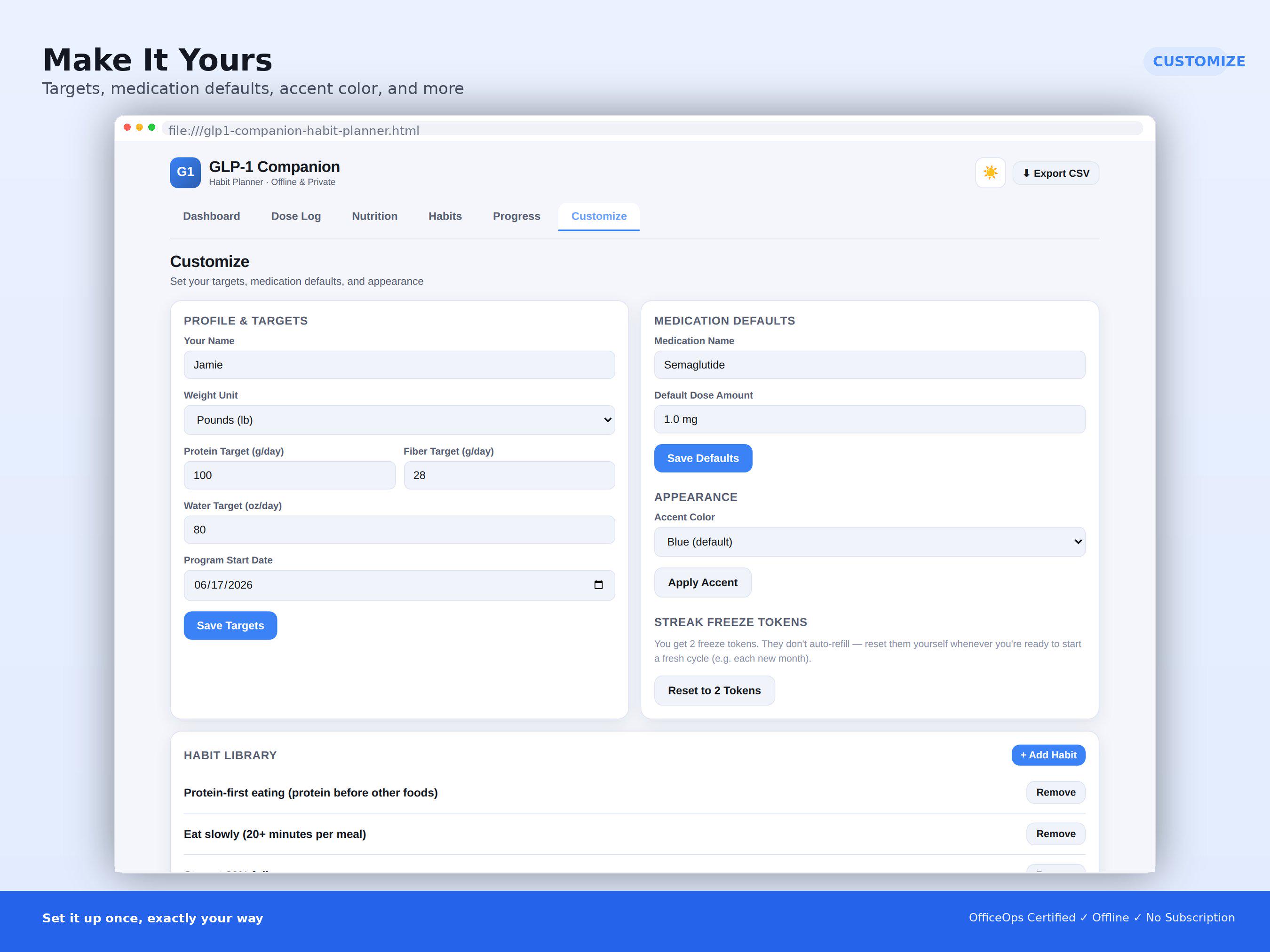Open the Dashboard tab

[211, 216]
